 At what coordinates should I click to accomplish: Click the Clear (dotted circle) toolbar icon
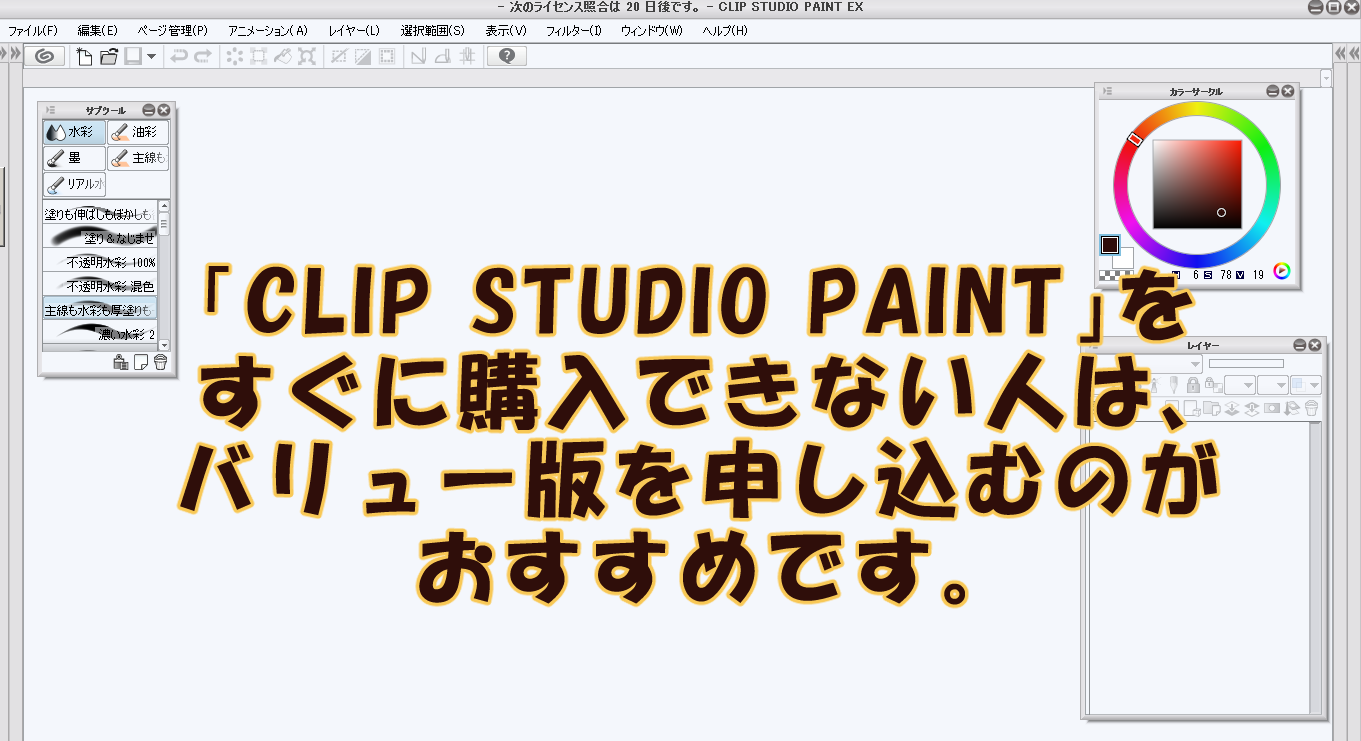[x=234, y=56]
